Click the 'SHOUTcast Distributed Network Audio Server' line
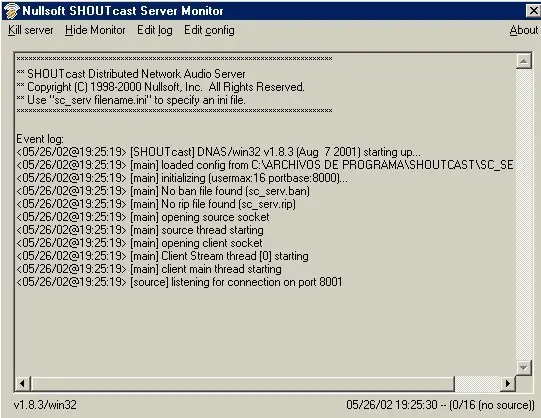Image resolution: width=541 pixels, height=418 pixels. click(131, 74)
